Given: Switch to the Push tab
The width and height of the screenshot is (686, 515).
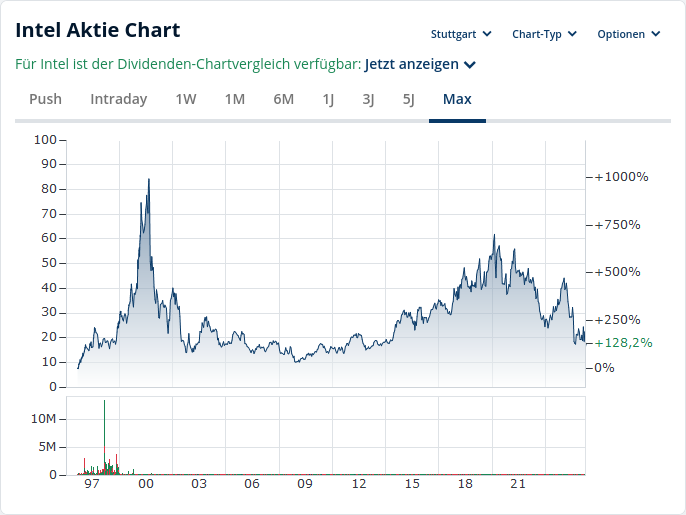Looking at the screenshot, I should coord(46,99).
